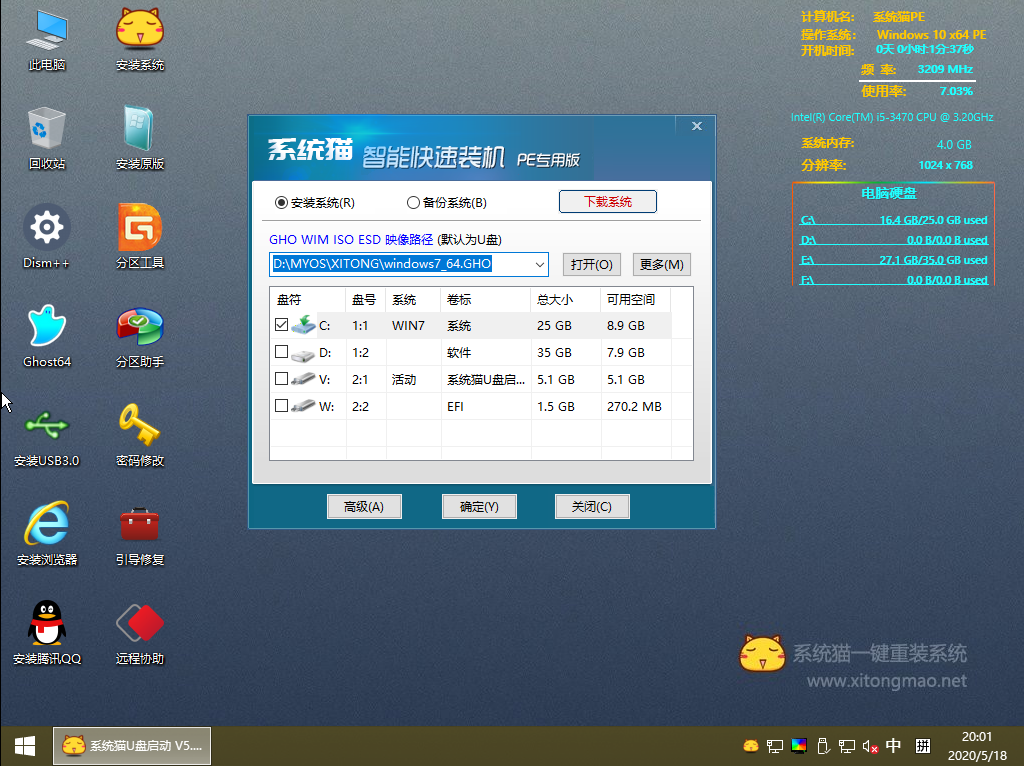The image size is (1024, 766).
Task: Open the 安装系统 cat icon
Action: (x=140, y=40)
